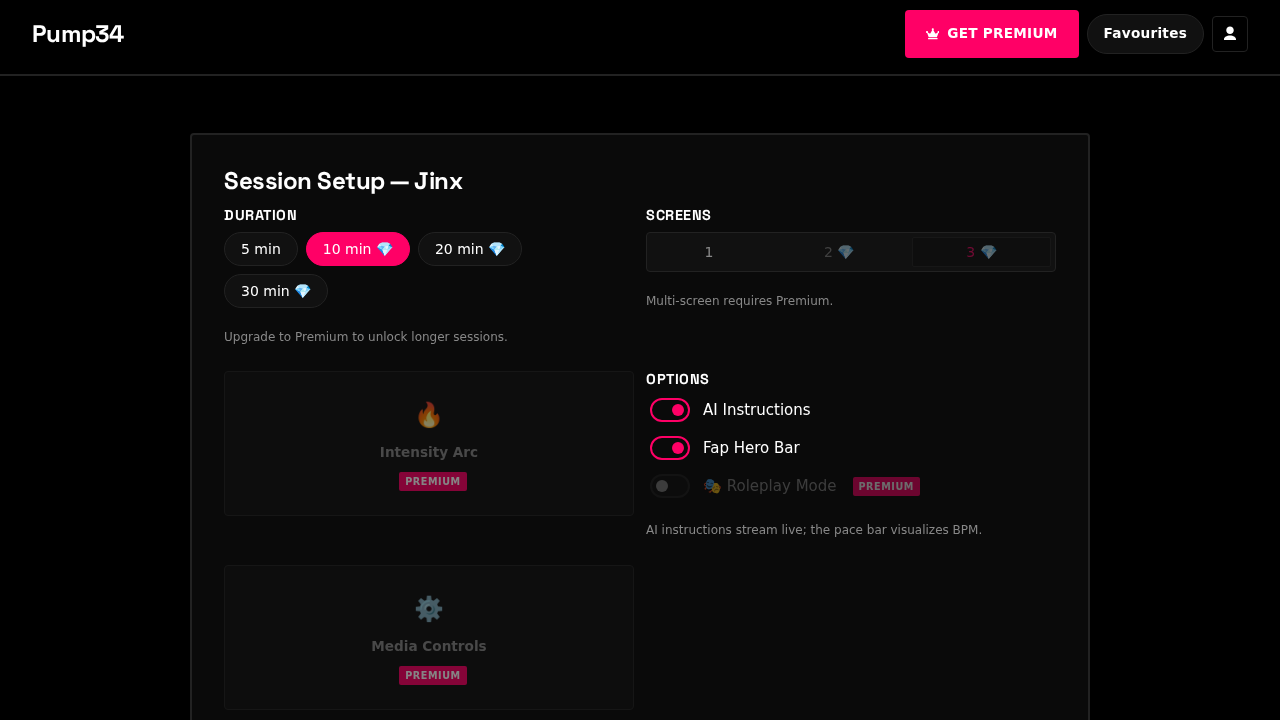Click the GET PREMIUM button
The height and width of the screenshot is (720, 1280).
click(992, 34)
